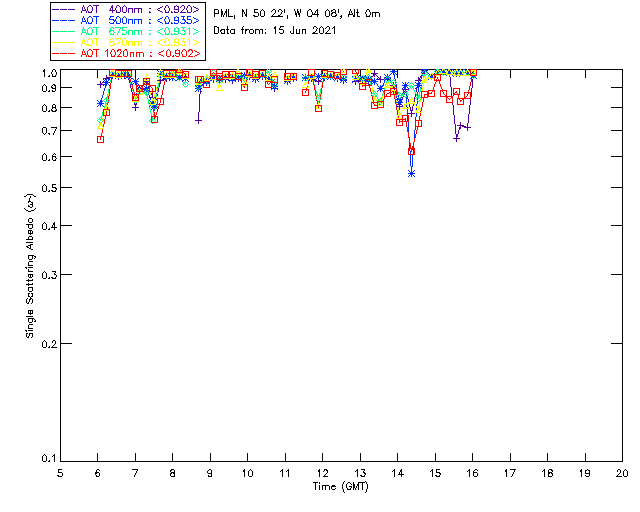This screenshot has width=640, height=512.
Task: Click the red square at 0.8 before 12
Action: tap(319, 108)
